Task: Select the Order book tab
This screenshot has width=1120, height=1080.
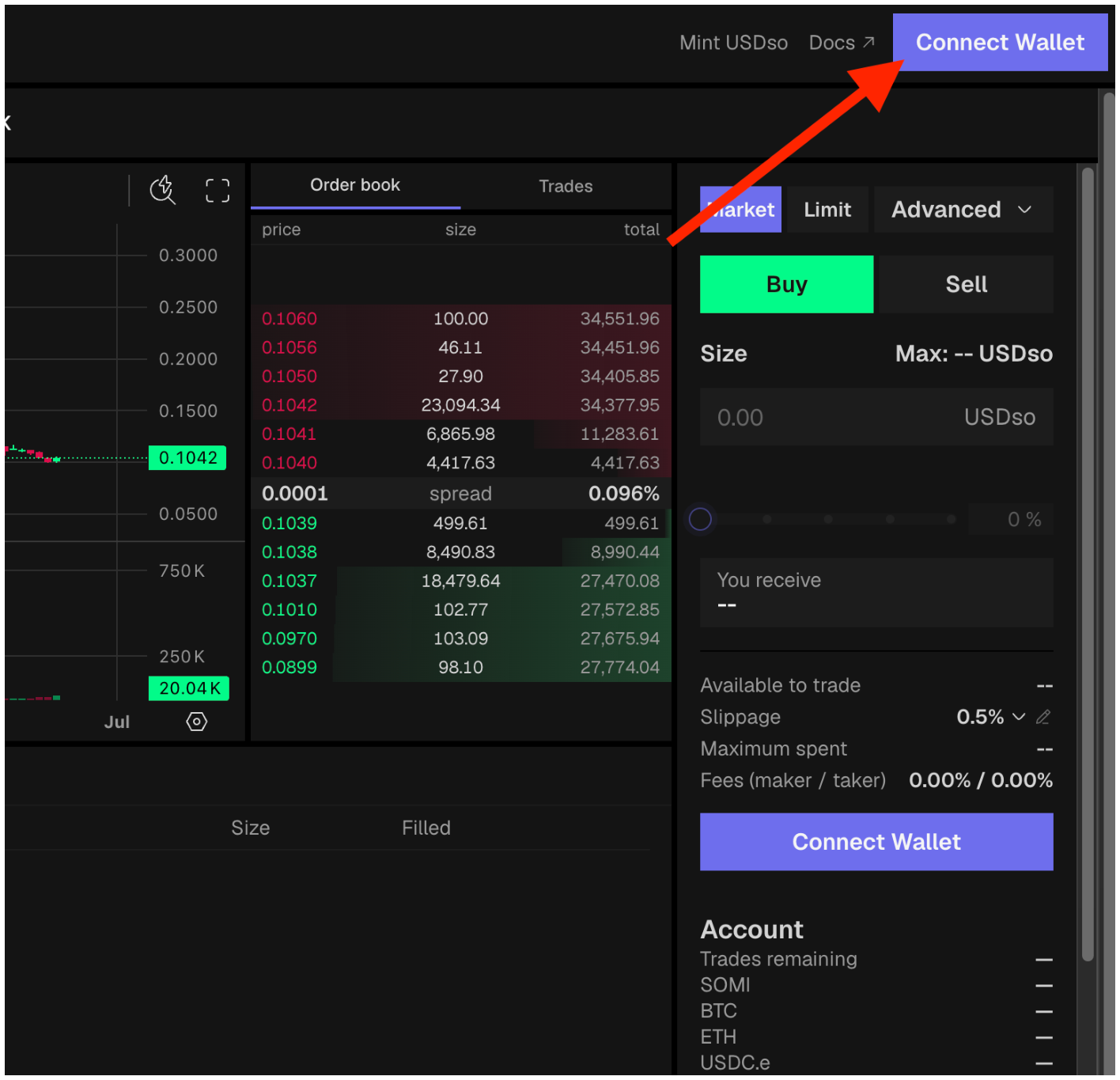Action: coord(355,185)
